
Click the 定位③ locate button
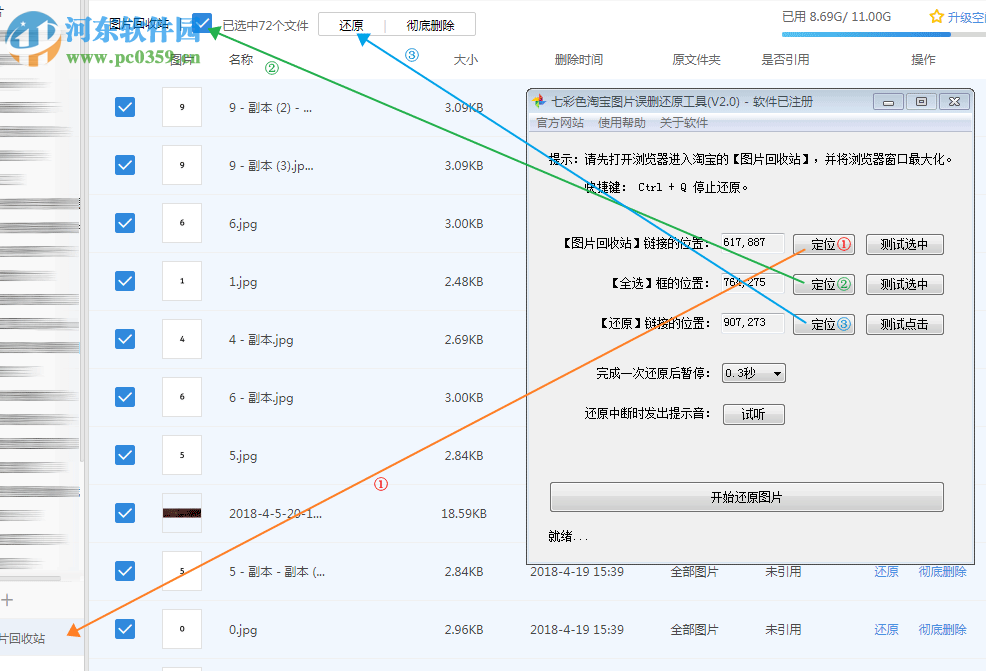pos(823,324)
